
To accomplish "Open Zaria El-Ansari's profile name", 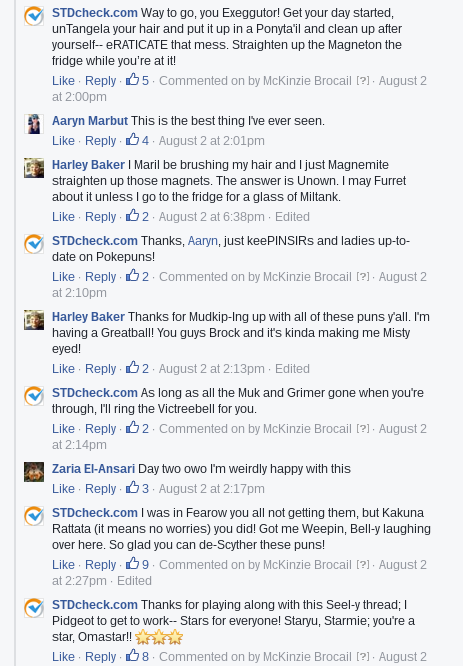I will (x=93, y=469).
